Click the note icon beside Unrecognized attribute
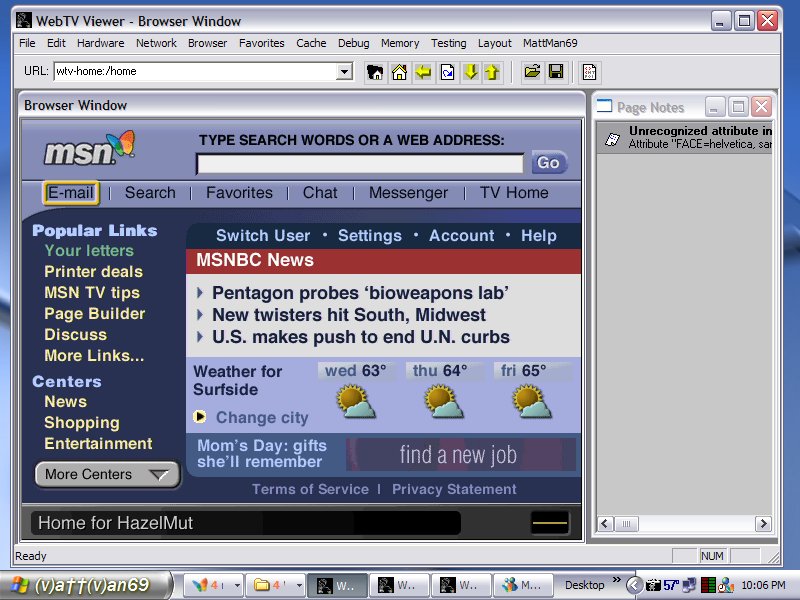This screenshot has width=800, height=600. (612, 139)
